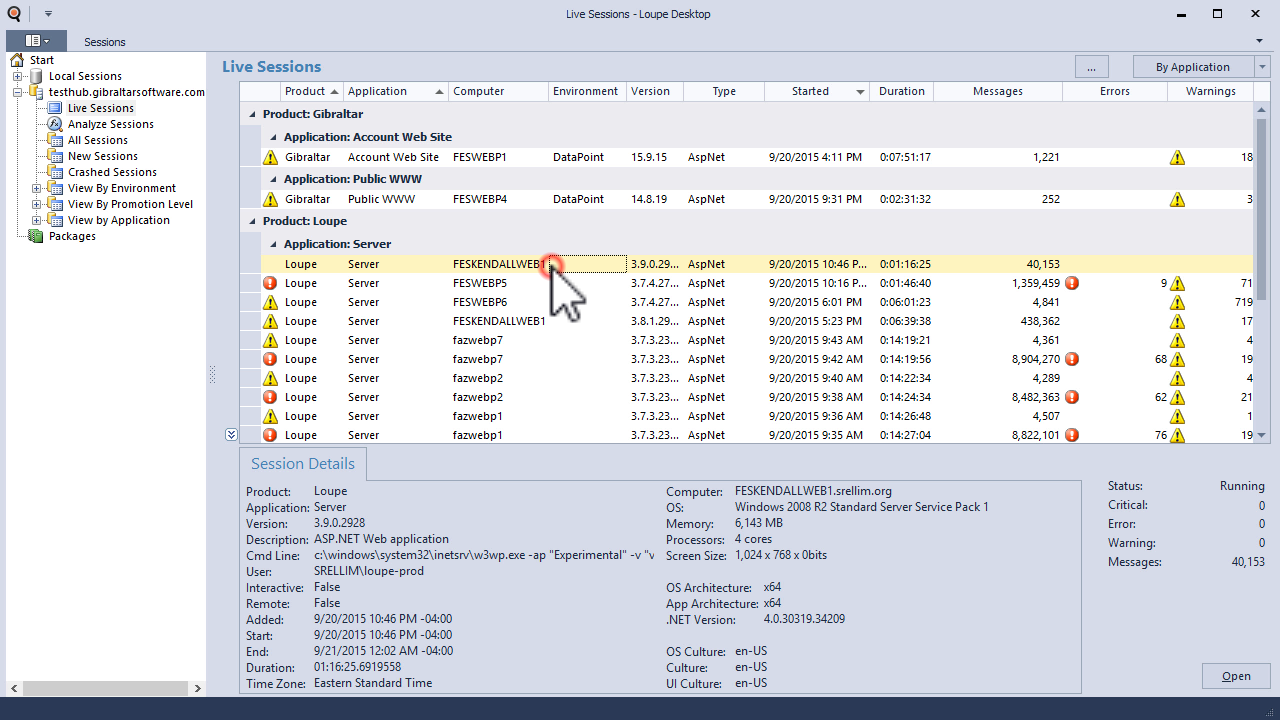
Task: Select Analyze Sessions in the tree
Action: pyautogui.click(x=111, y=124)
